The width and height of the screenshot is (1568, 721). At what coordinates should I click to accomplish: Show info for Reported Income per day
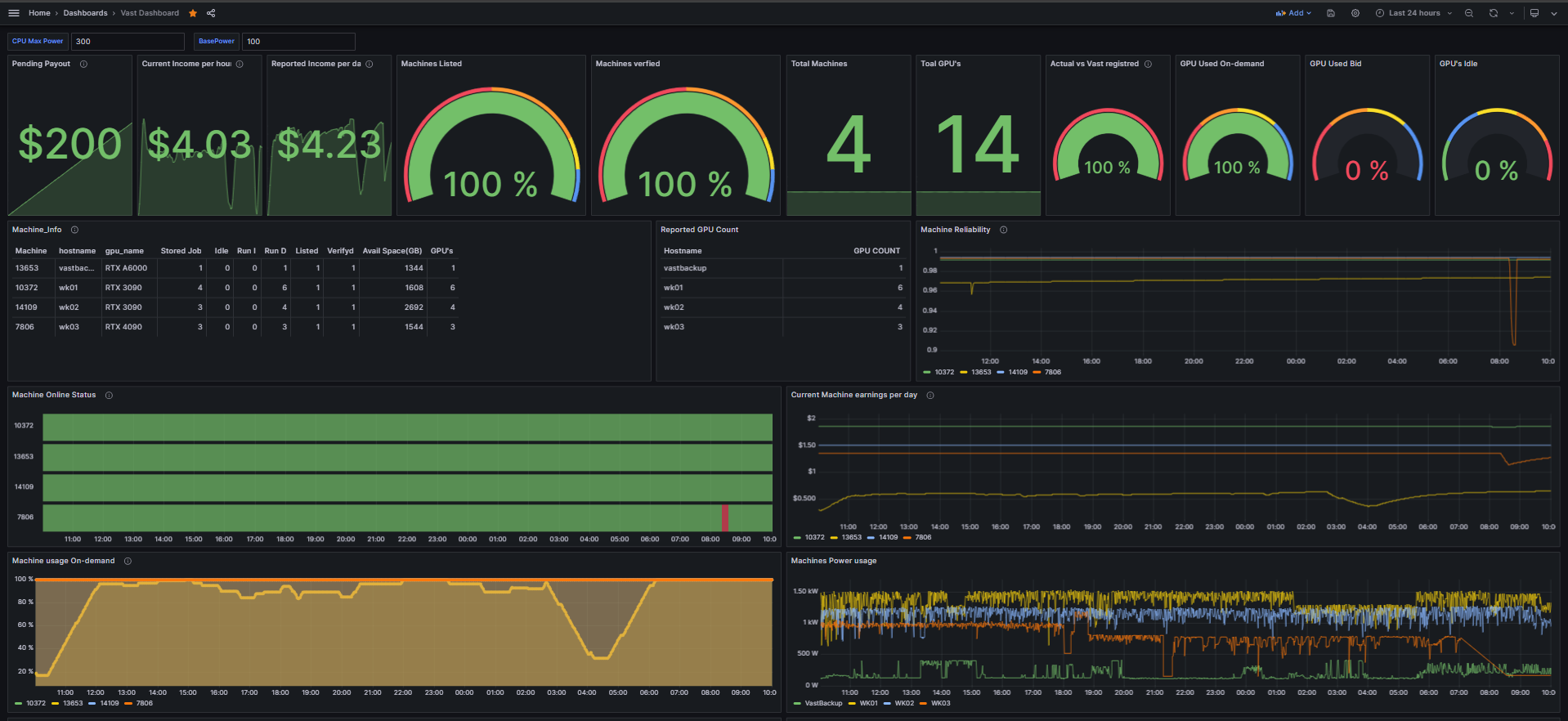click(x=370, y=64)
